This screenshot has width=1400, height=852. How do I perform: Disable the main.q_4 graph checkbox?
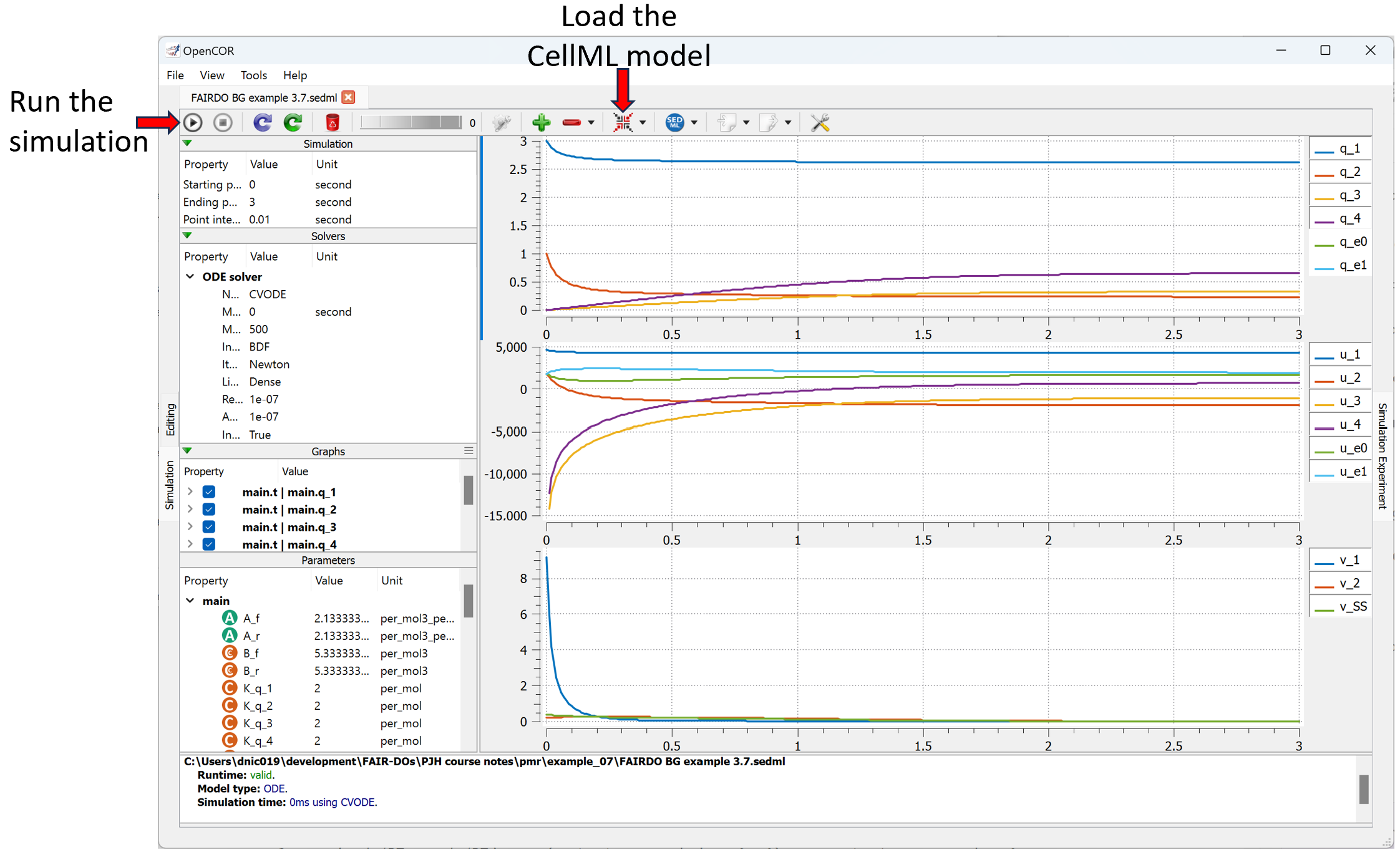click(209, 545)
